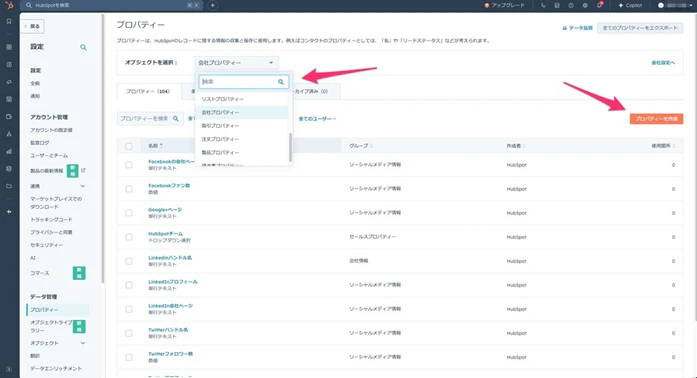The image size is (697, 378).
Task: Open the settings gear in top bar
Action: pos(585,5)
